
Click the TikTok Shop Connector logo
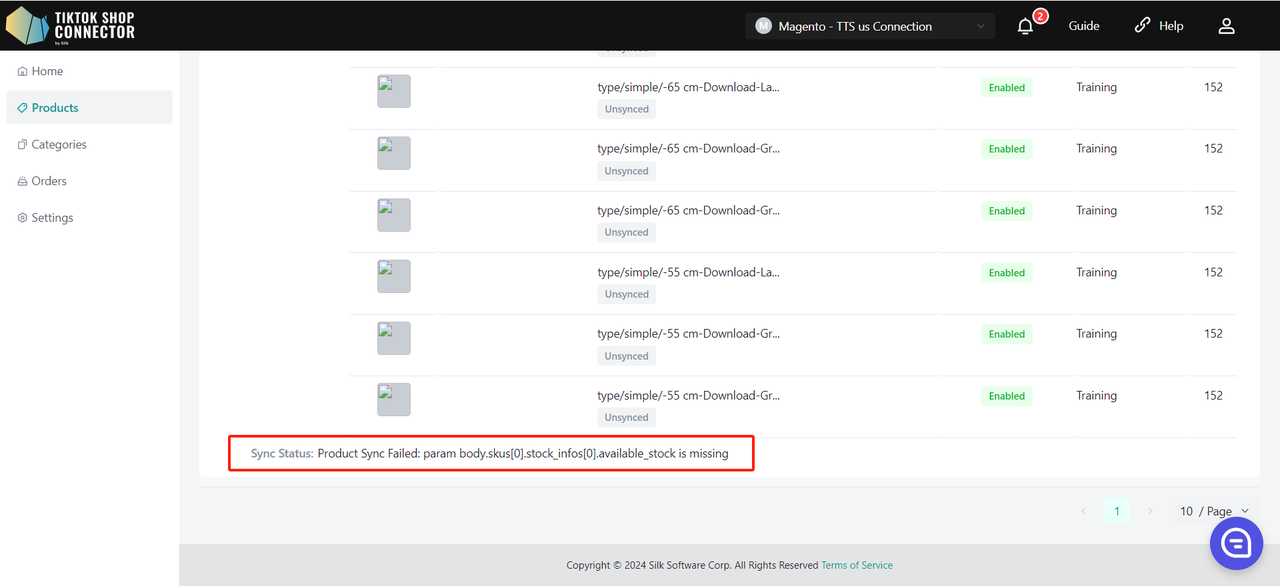(x=70, y=25)
